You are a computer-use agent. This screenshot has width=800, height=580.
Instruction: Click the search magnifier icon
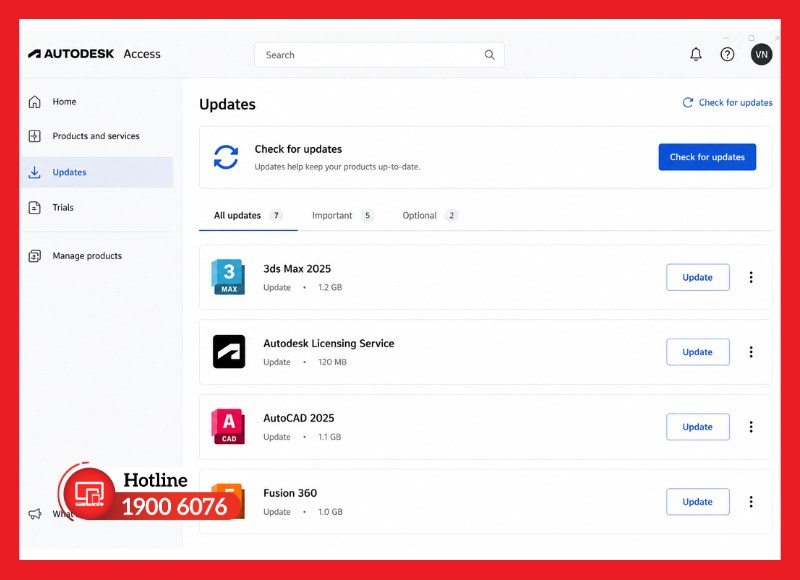(x=489, y=55)
